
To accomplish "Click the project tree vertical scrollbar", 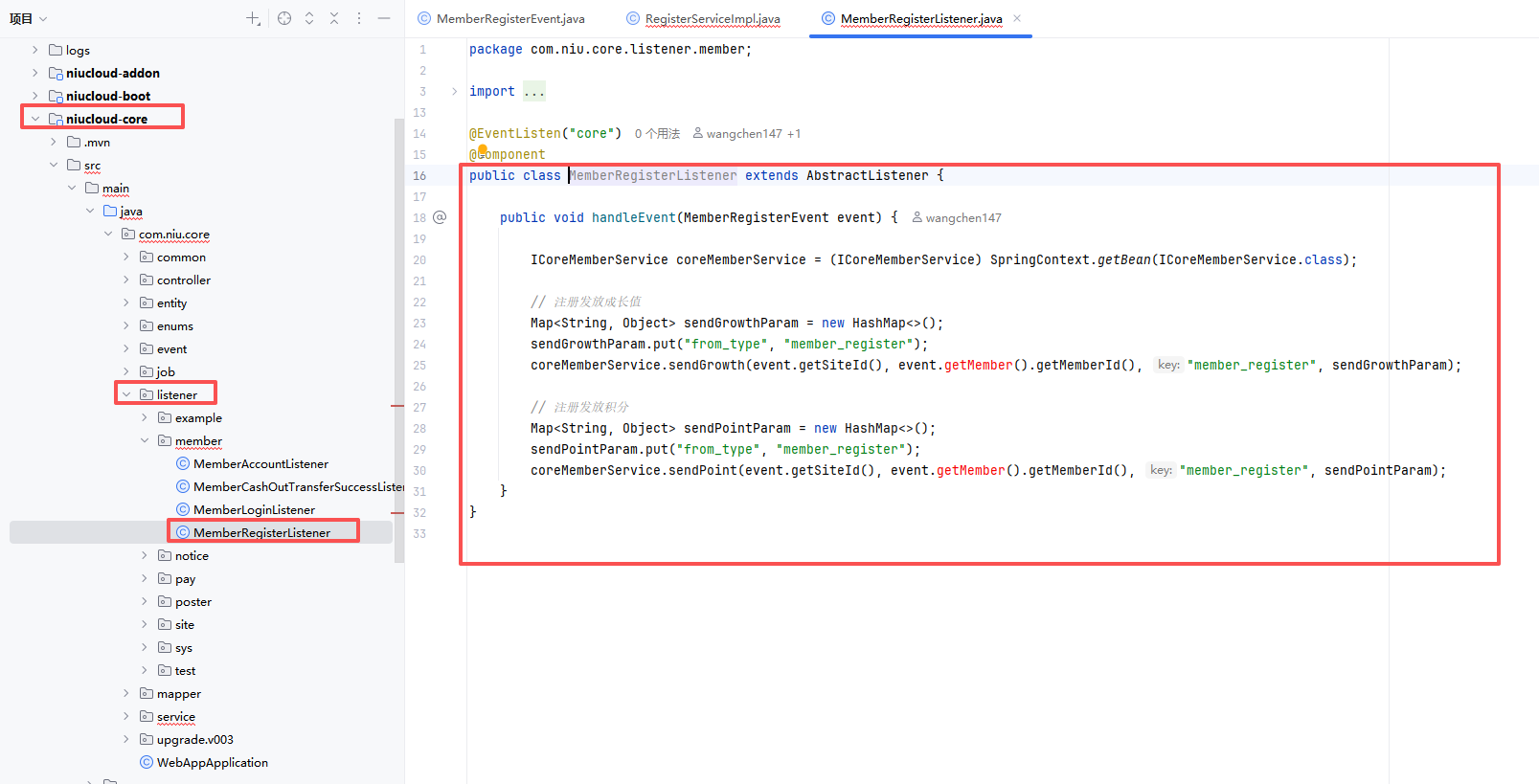I will point(399,335).
